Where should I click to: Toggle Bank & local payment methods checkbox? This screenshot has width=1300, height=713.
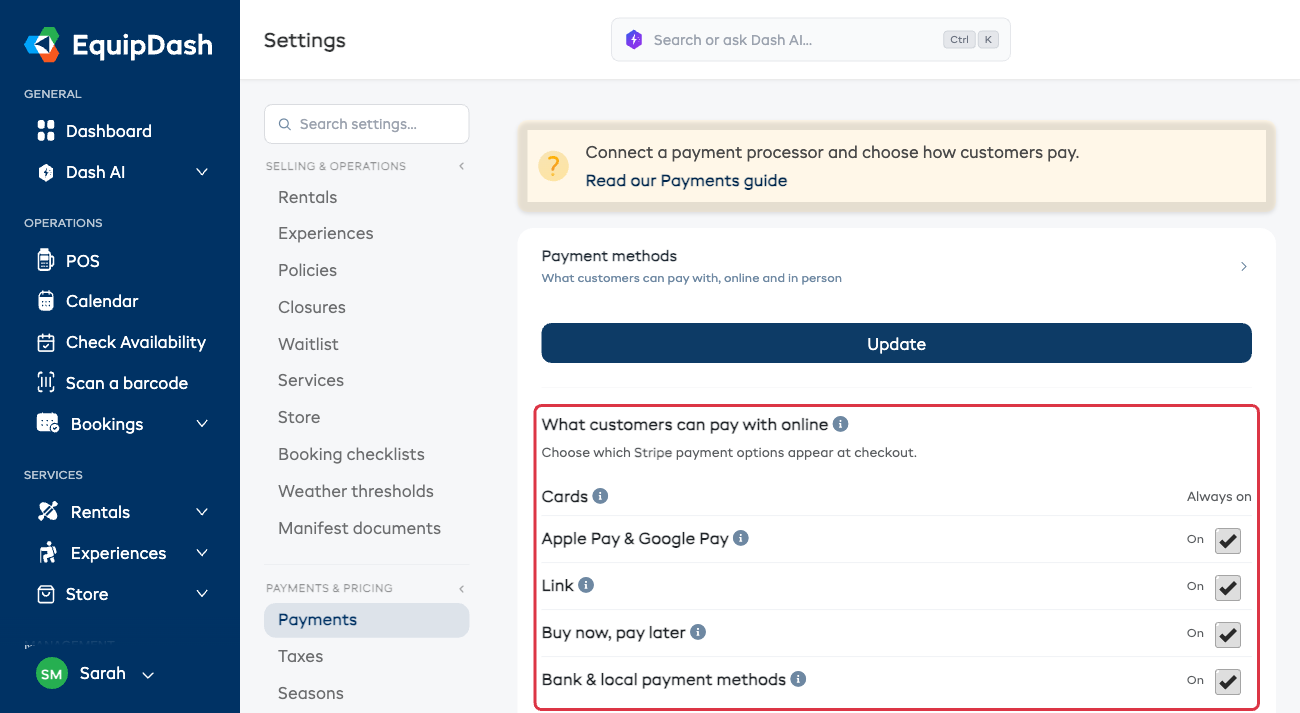(x=1228, y=681)
